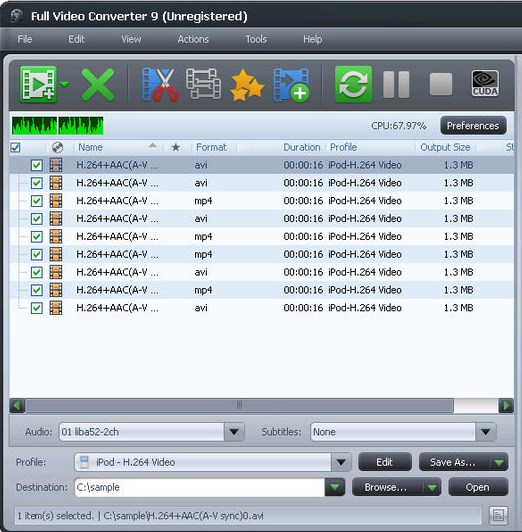
Task: Click the Pause toolbar button
Action: pos(396,84)
